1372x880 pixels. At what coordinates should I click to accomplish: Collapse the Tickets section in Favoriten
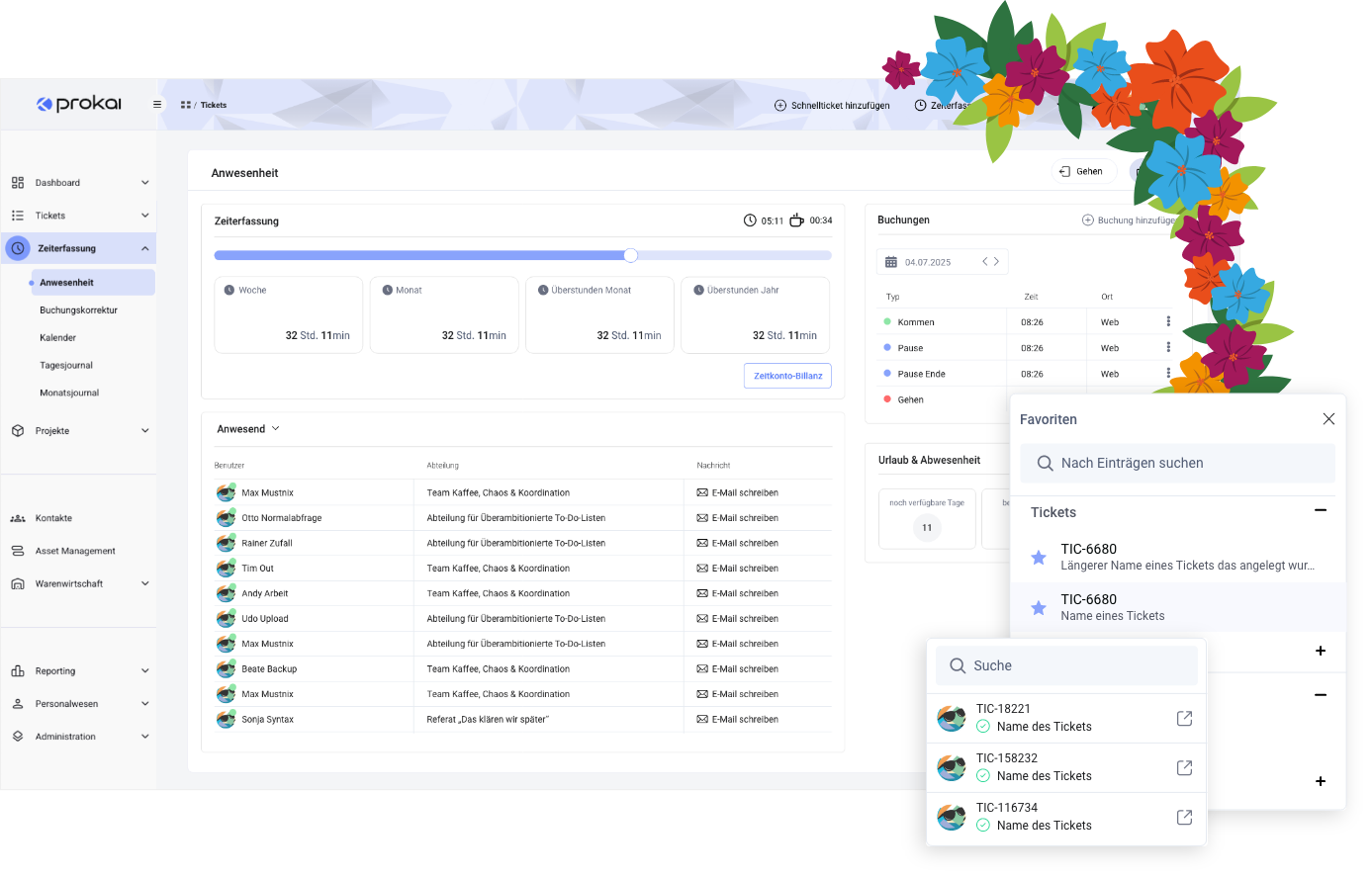(1320, 511)
